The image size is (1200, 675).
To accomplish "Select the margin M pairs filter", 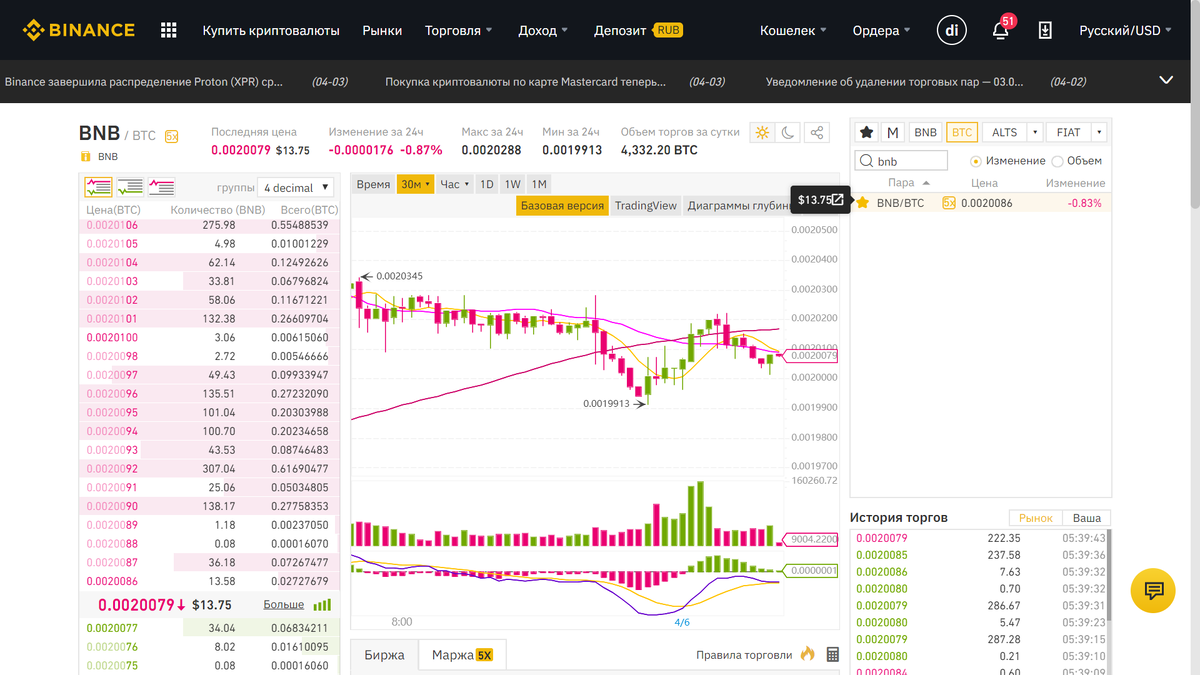I will 893,132.
